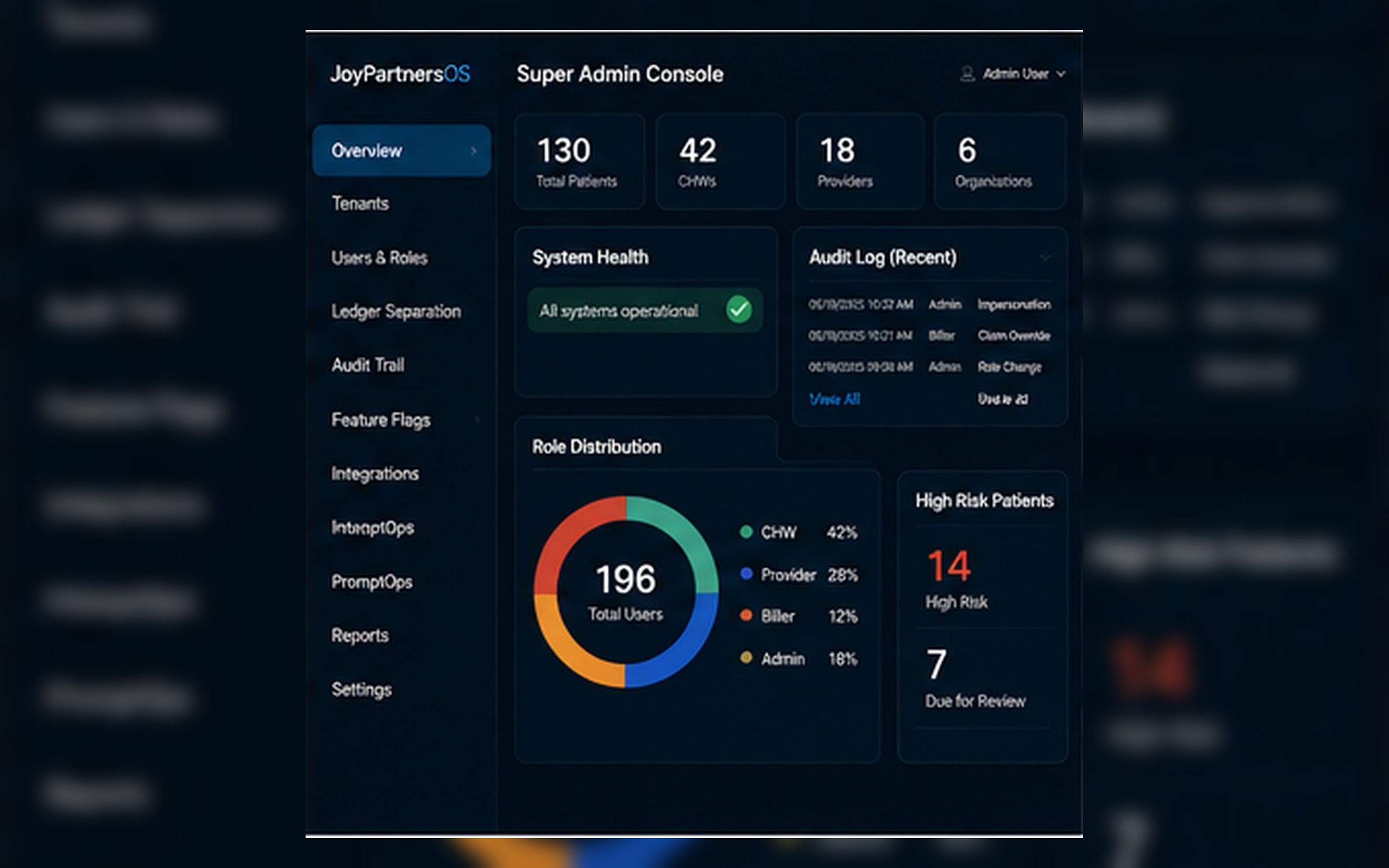This screenshot has height=868, width=1389.
Task: Click the Role Distribution card title
Action: pyautogui.click(x=596, y=447)
